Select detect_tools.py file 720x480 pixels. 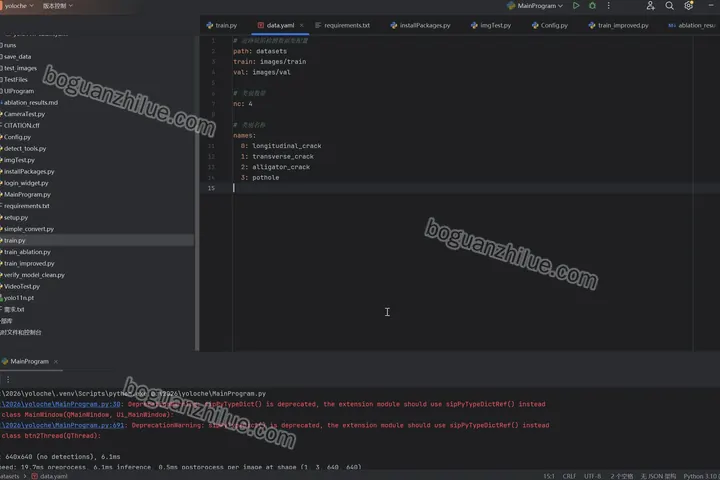click(23, 148)
